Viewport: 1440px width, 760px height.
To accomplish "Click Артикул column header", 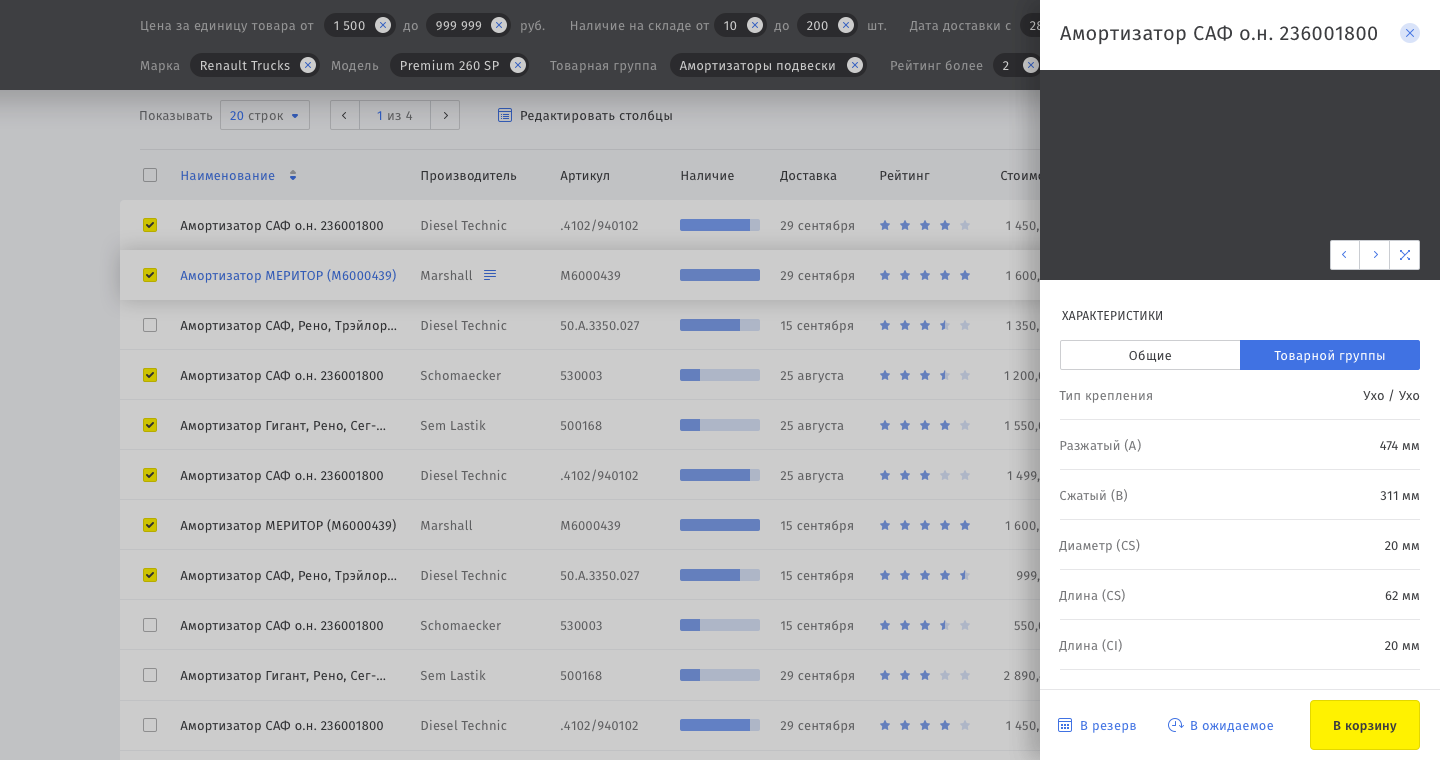I will click(585, 175).
